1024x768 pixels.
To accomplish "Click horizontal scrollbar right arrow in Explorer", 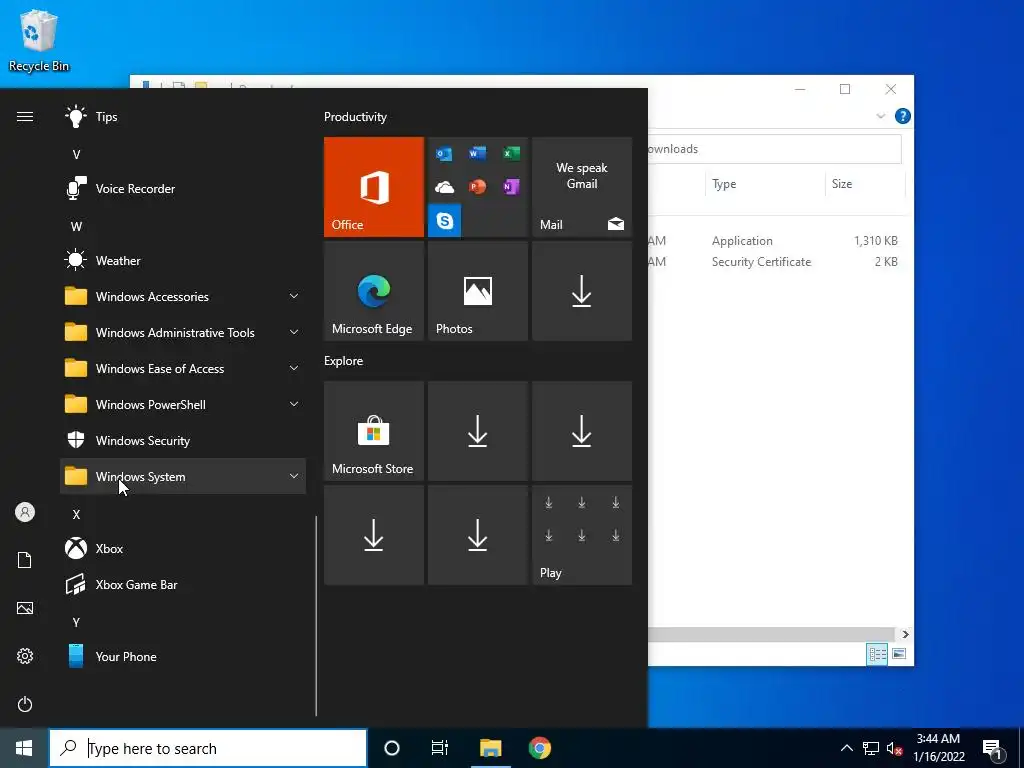I will (x=905, y=634).
